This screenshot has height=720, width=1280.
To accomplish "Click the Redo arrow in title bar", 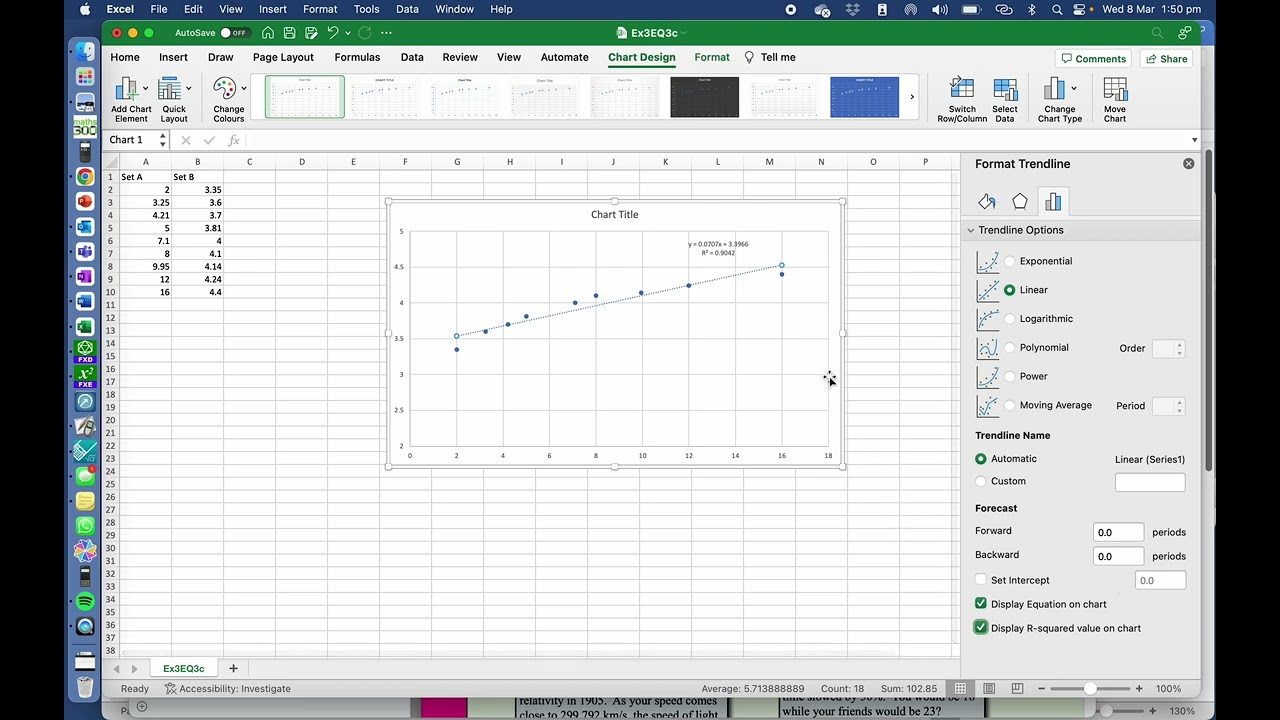I will pos(365,33).
